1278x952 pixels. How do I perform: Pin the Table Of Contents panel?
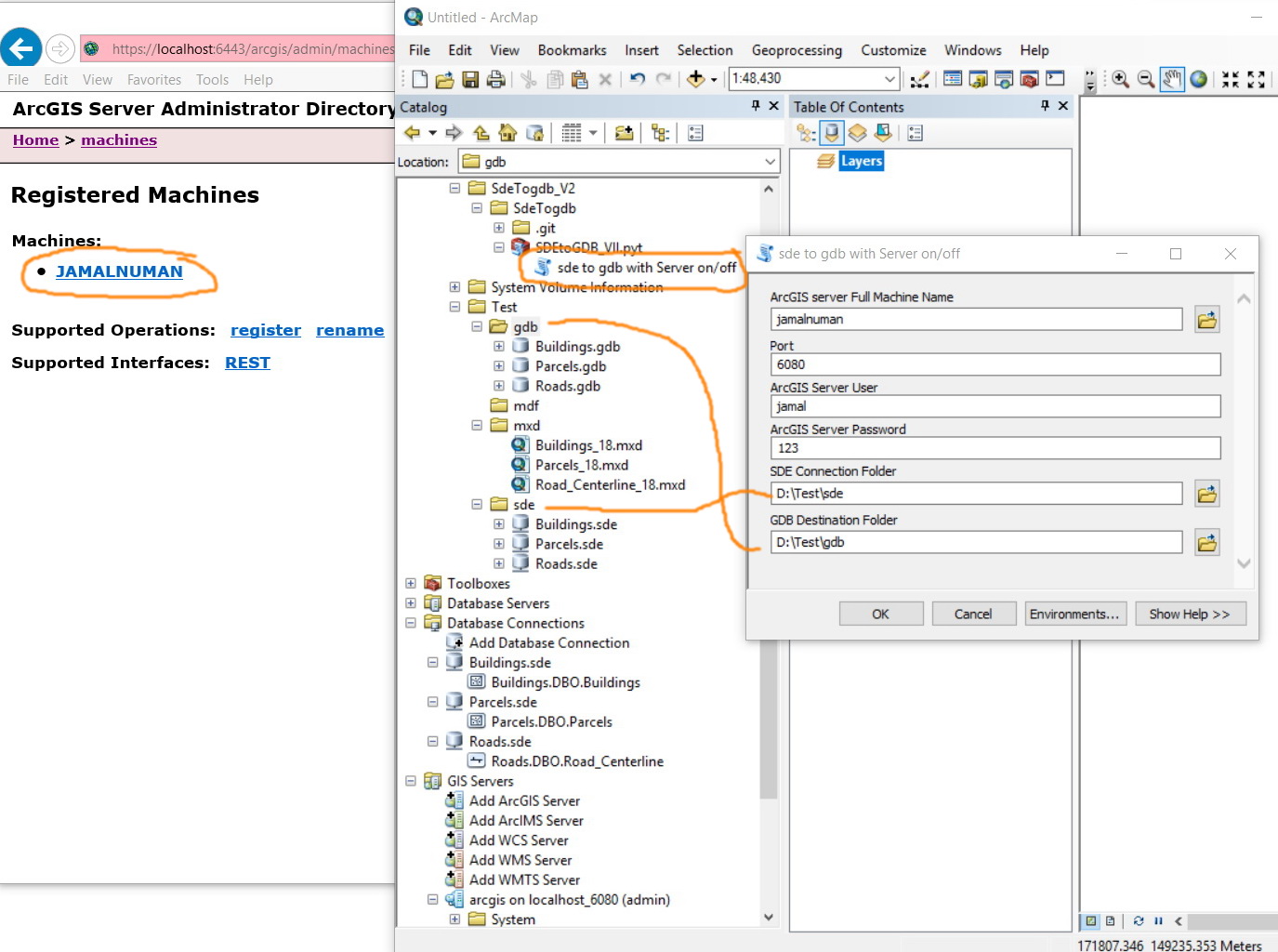(x=1046, y=106)
